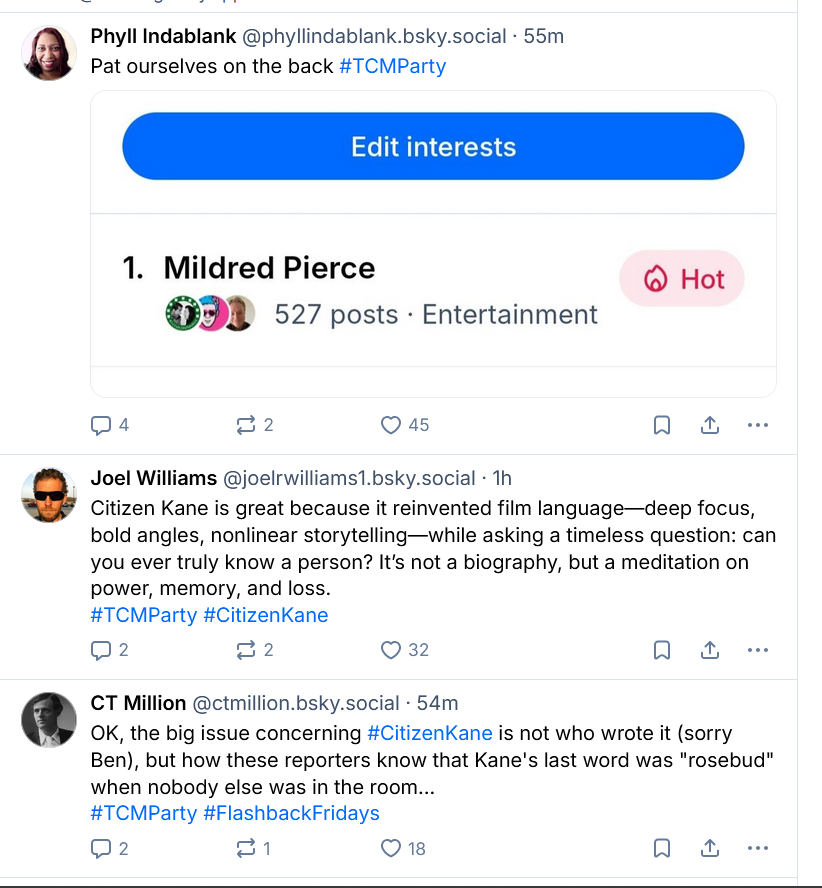Open the Mildred Pierce trending topic
The image size is (822, 888).
[x=269, y=268]
